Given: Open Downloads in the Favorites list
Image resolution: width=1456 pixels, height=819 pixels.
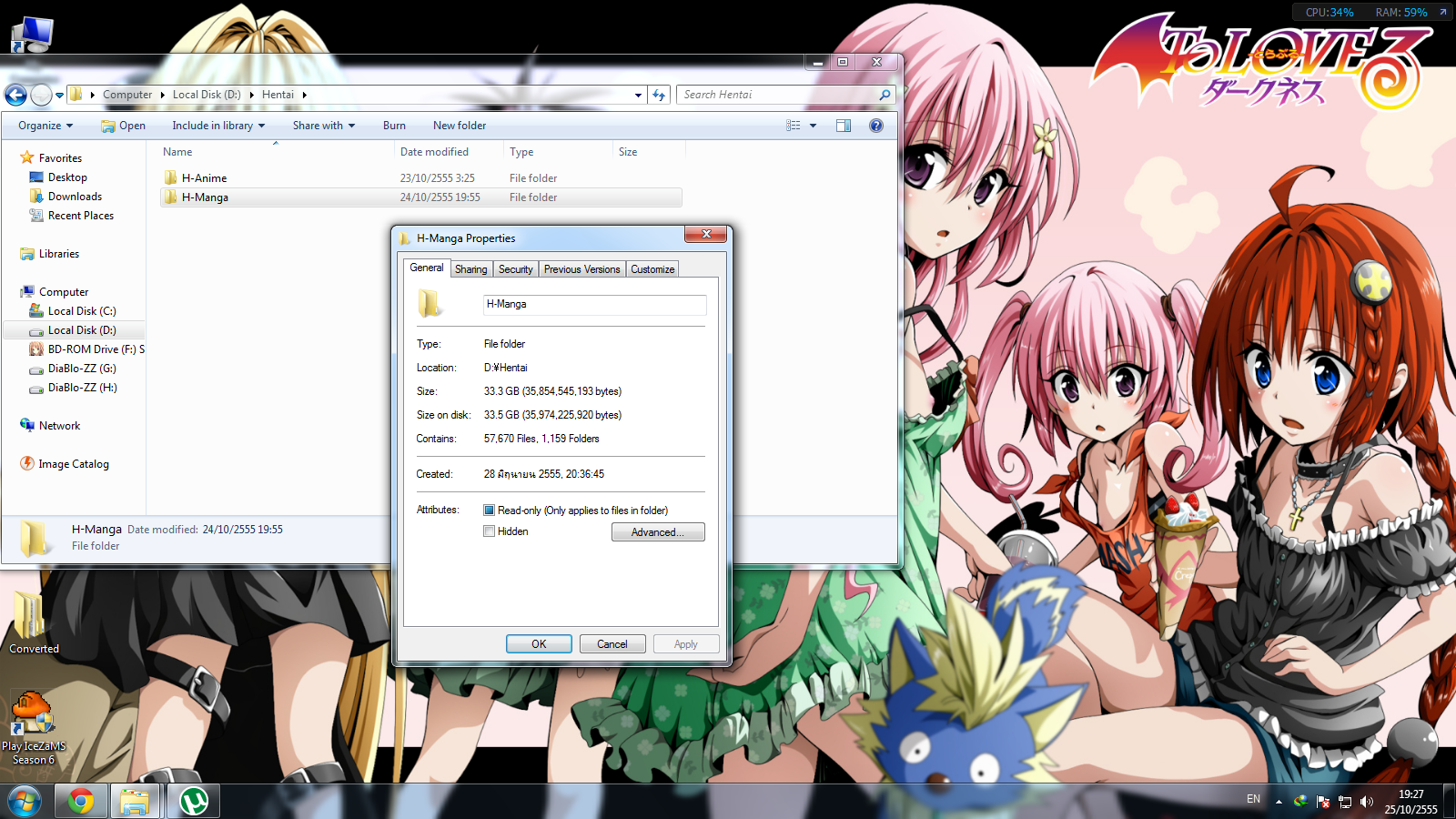Looking at the screenshot, I should click(75, 197).
